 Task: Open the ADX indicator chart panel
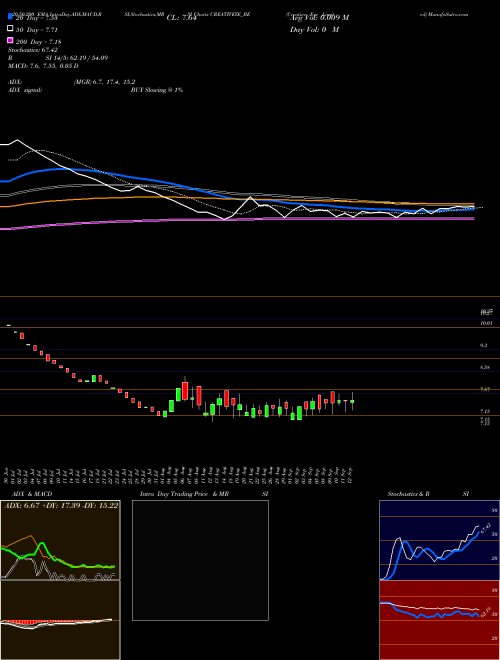[60, 540]
